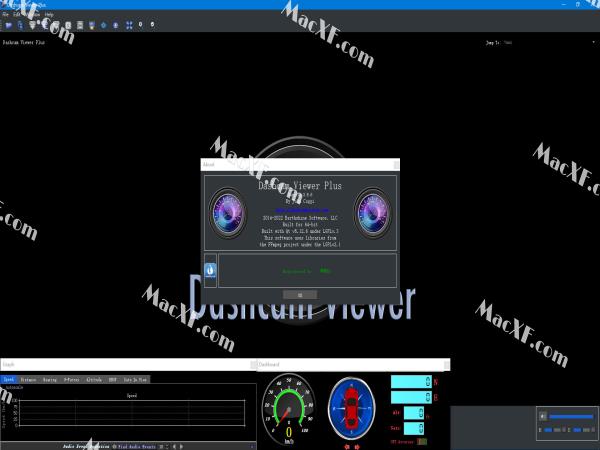Click the registration status text in About
This screenshot has height=450, width=600.
307,271
